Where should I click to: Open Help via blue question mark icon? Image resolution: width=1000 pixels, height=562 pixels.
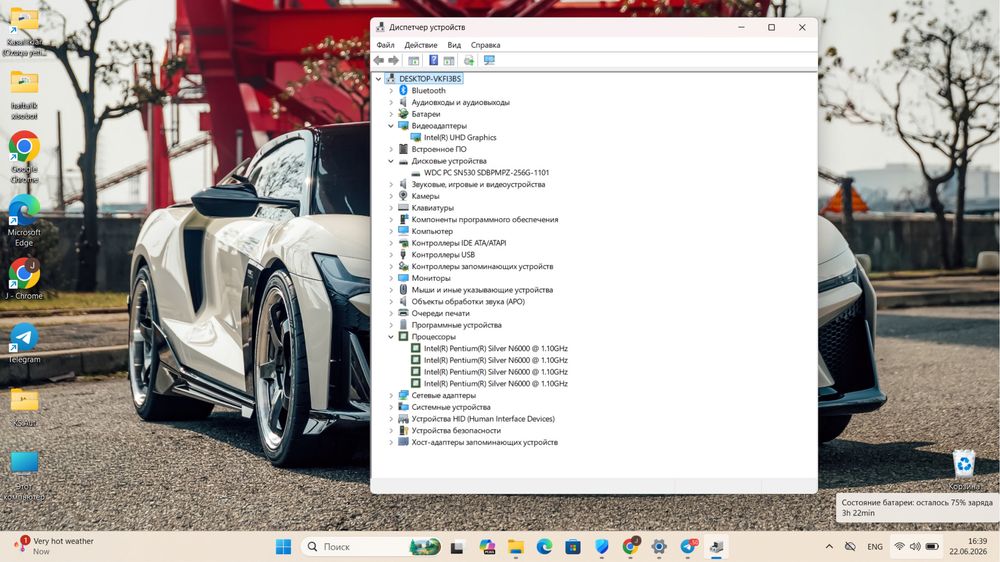433,60
